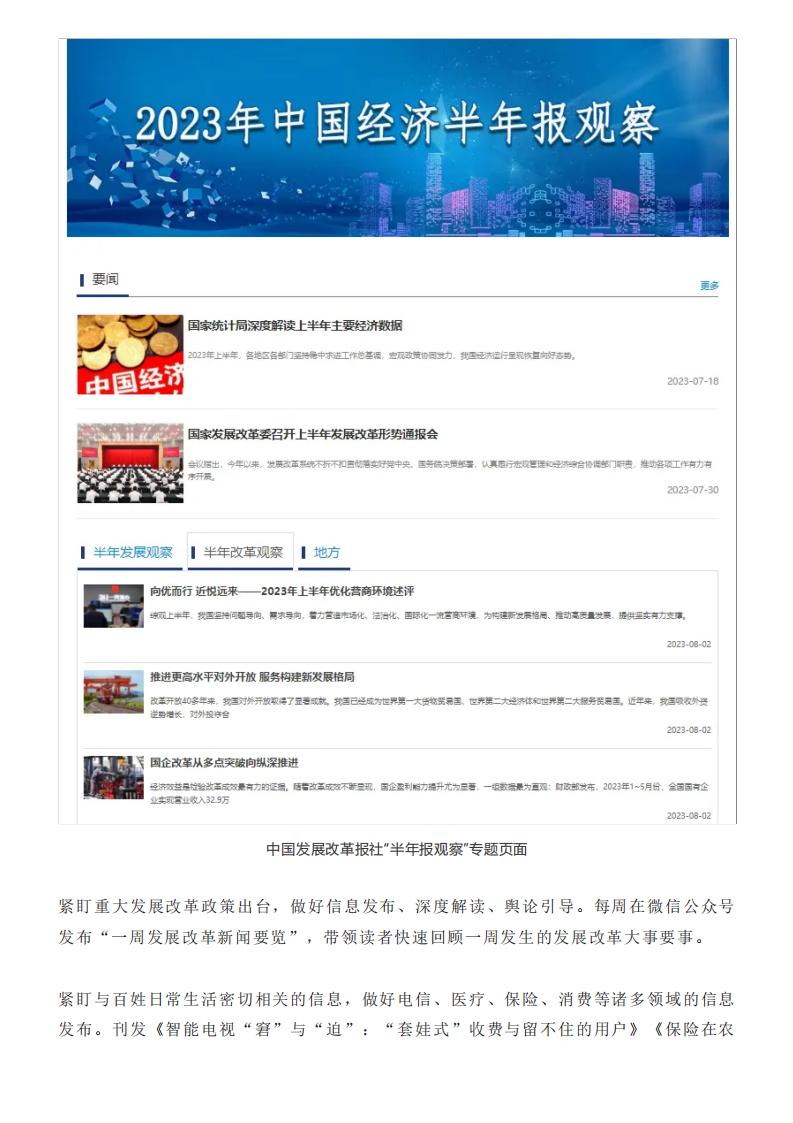Select paragraph starting 紧盯与百姓日常生活密切相关的信息
Image resolution: width=793 pixels, height=1123 pixels.
[396, 1014]
